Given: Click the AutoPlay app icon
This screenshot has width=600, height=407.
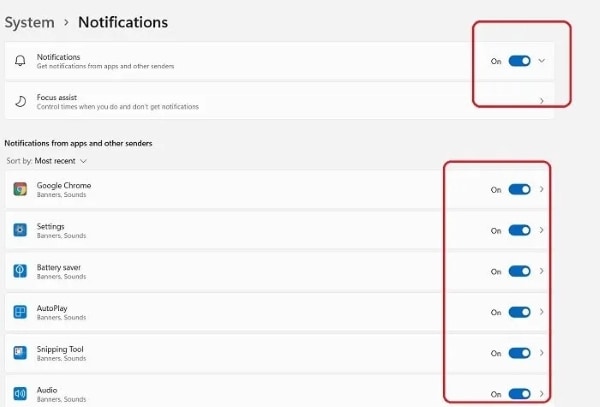Looking at the screenshot, I should click(20, 312).
